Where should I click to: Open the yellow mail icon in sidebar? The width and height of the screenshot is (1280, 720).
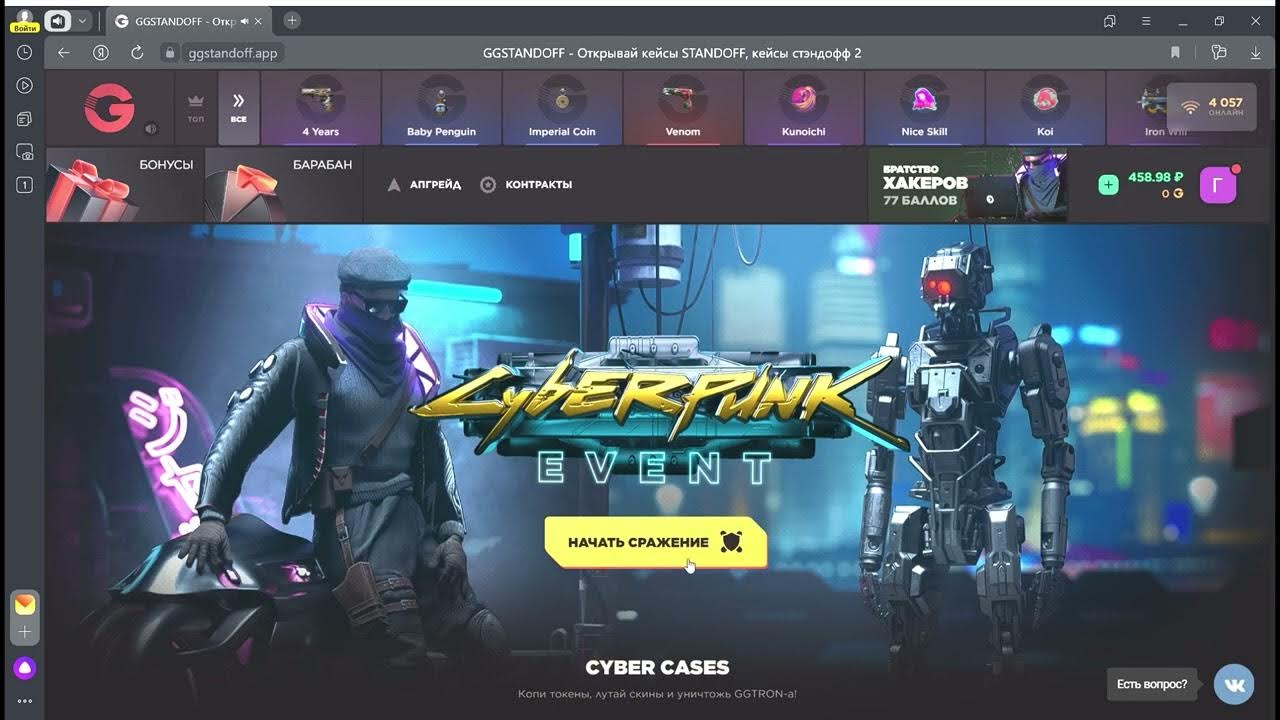pos(25,604)
